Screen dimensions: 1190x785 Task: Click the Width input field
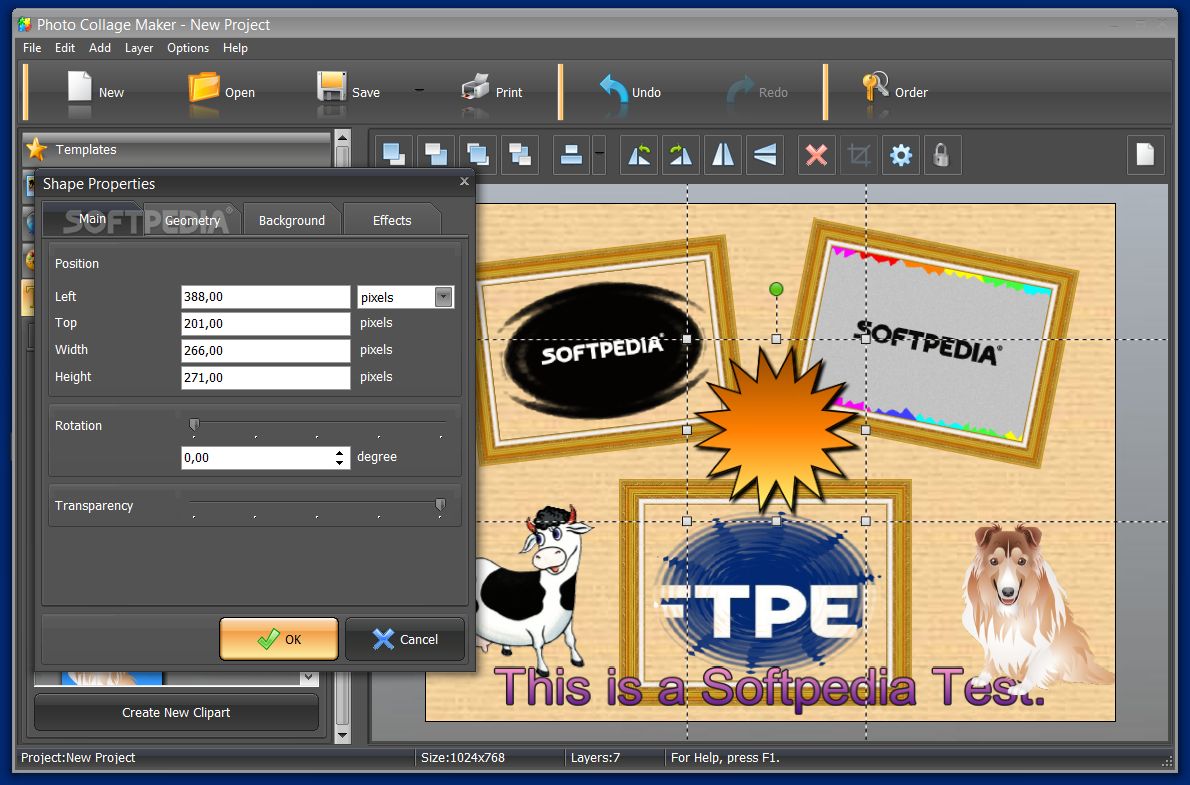click(x=266, y=350)
